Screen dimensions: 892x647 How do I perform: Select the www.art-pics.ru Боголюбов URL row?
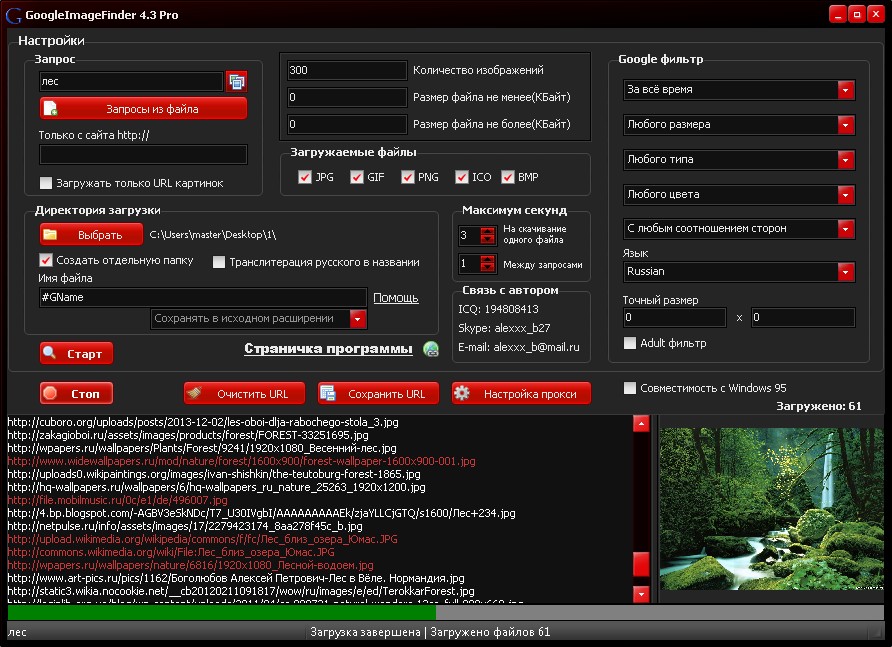[x=236, y=578]
